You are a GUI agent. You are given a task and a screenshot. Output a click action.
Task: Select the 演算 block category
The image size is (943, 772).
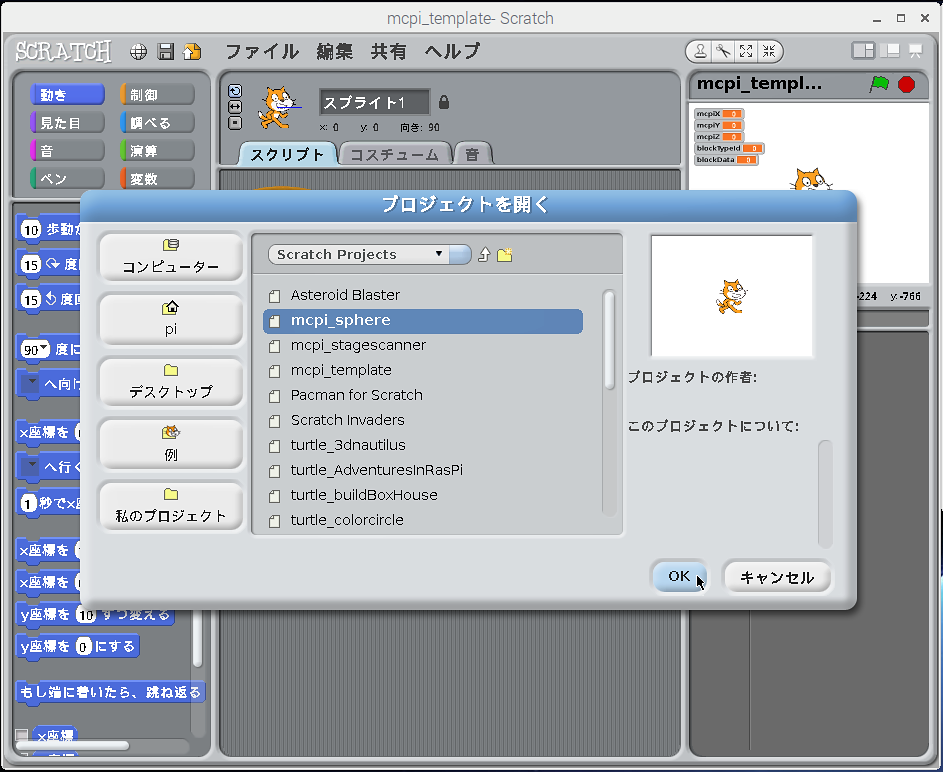pos(158,151)
